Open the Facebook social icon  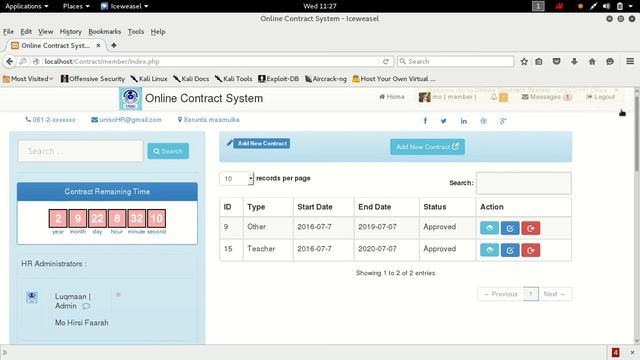[x=425, y=121]
